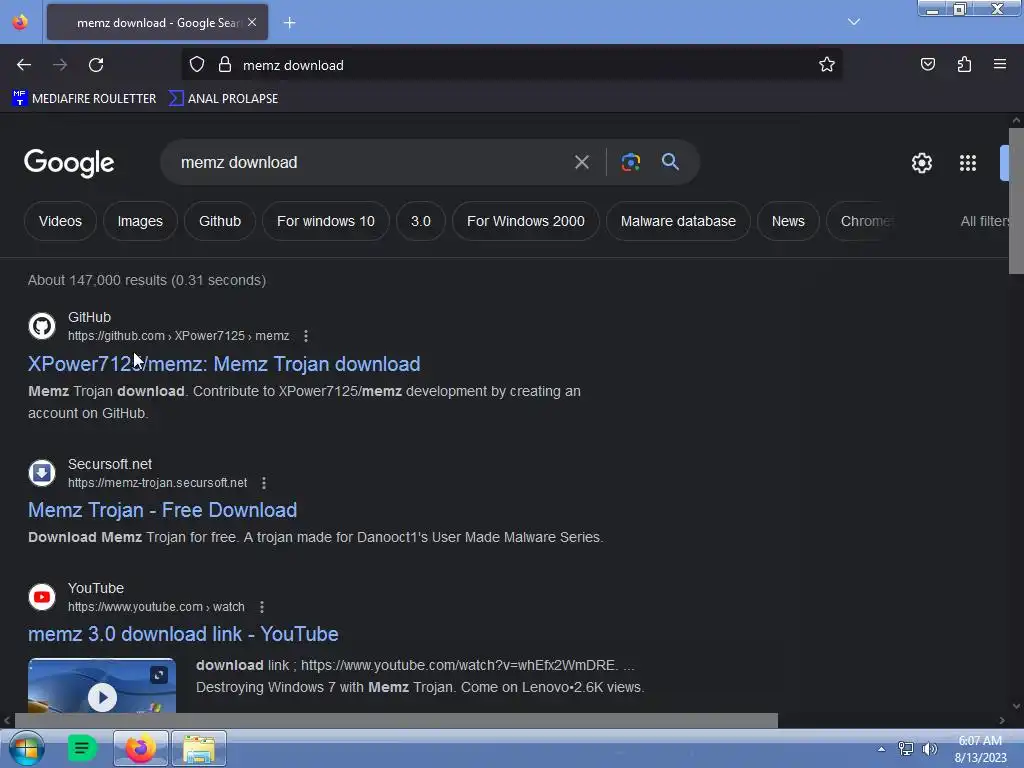1024x768 pixels.
Task: Click the memz-trojan.securesoft.net URL
Action: pyautogui.click(x=157, y=483)
